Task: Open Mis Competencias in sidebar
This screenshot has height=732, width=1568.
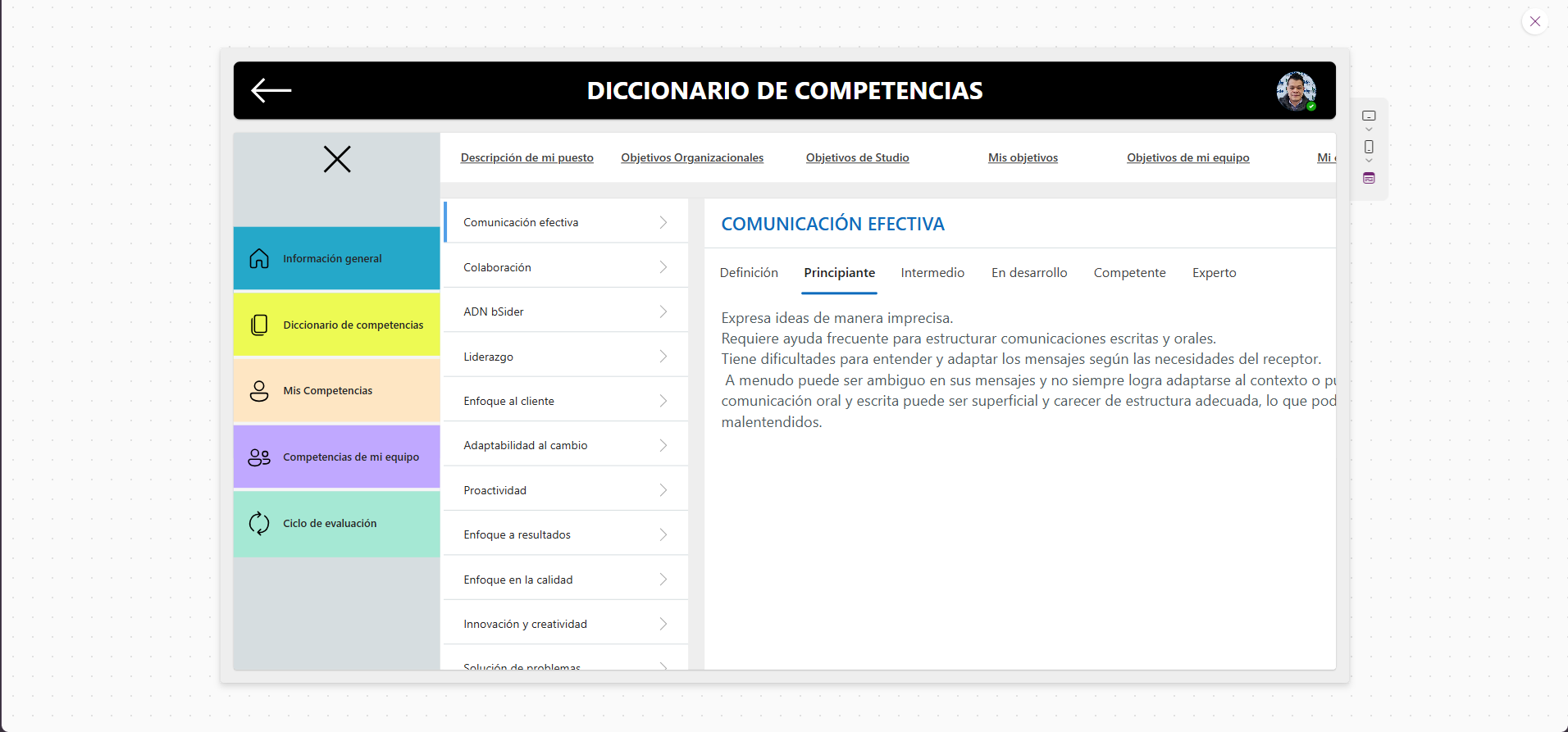Action: coord(337,391)
